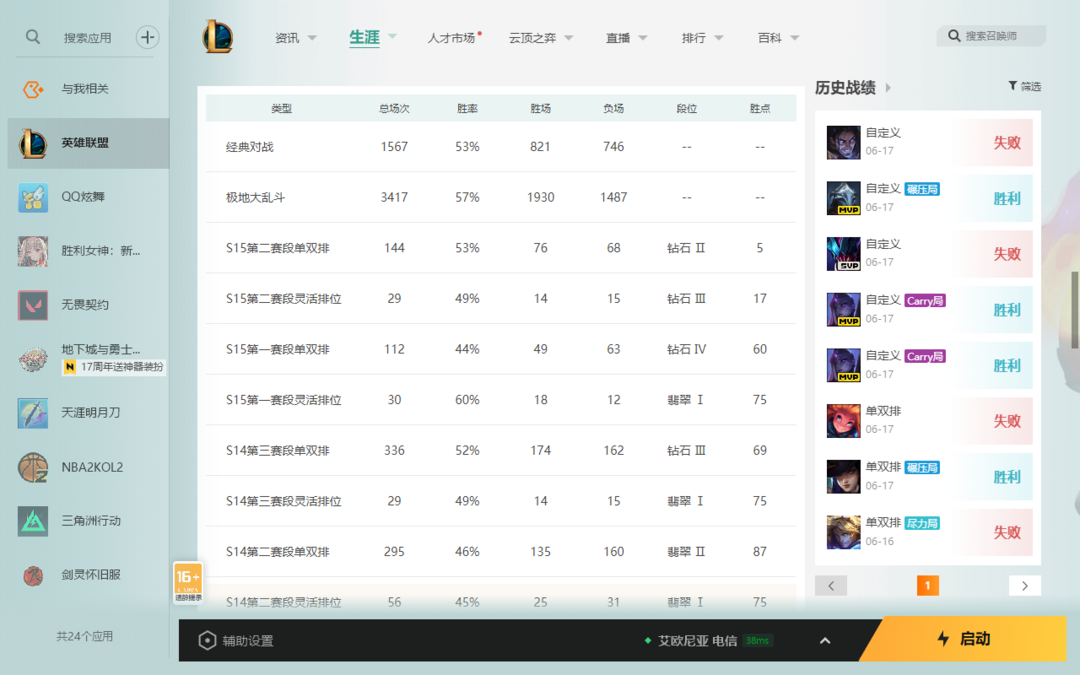Select the S14第二赛段单双排 row
1080x675 pixels.
(x=501, y=552)
